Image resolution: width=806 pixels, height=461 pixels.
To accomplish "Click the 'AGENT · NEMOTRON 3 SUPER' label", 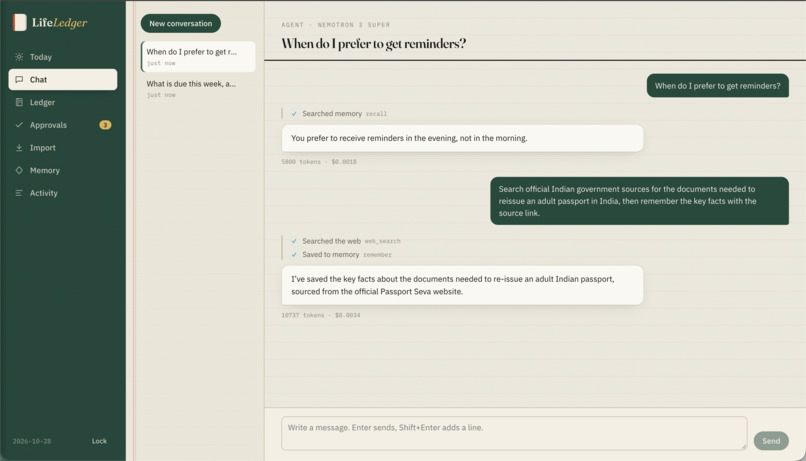I will coord(336,25).
